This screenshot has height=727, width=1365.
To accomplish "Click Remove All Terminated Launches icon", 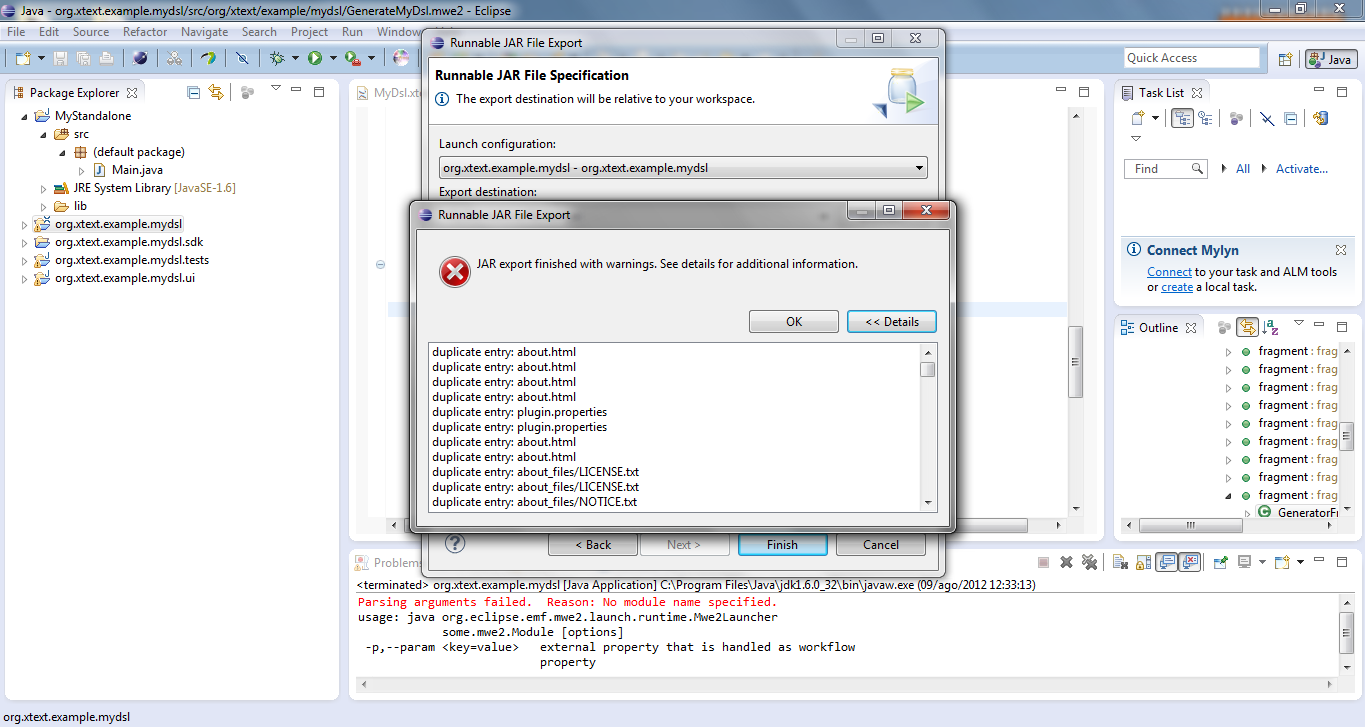I will tap(1089, 563).
